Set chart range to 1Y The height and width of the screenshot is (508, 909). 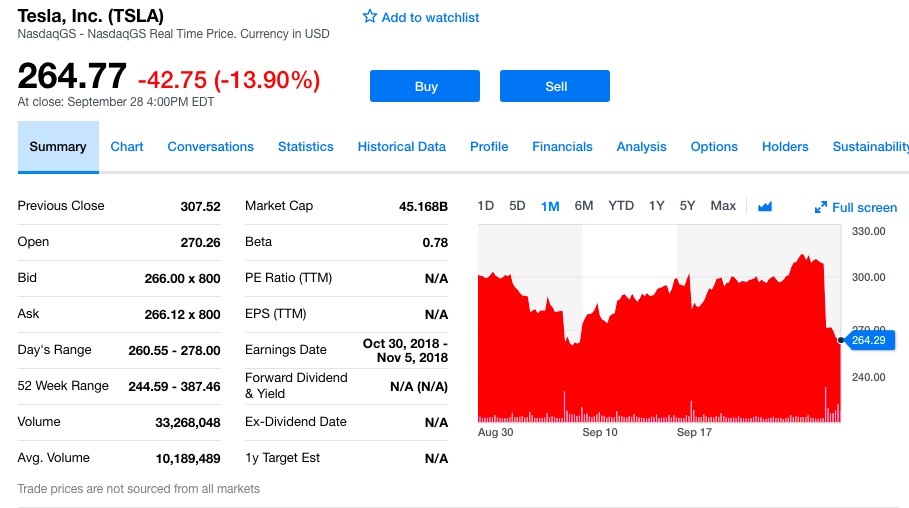[x=656, y=206]
